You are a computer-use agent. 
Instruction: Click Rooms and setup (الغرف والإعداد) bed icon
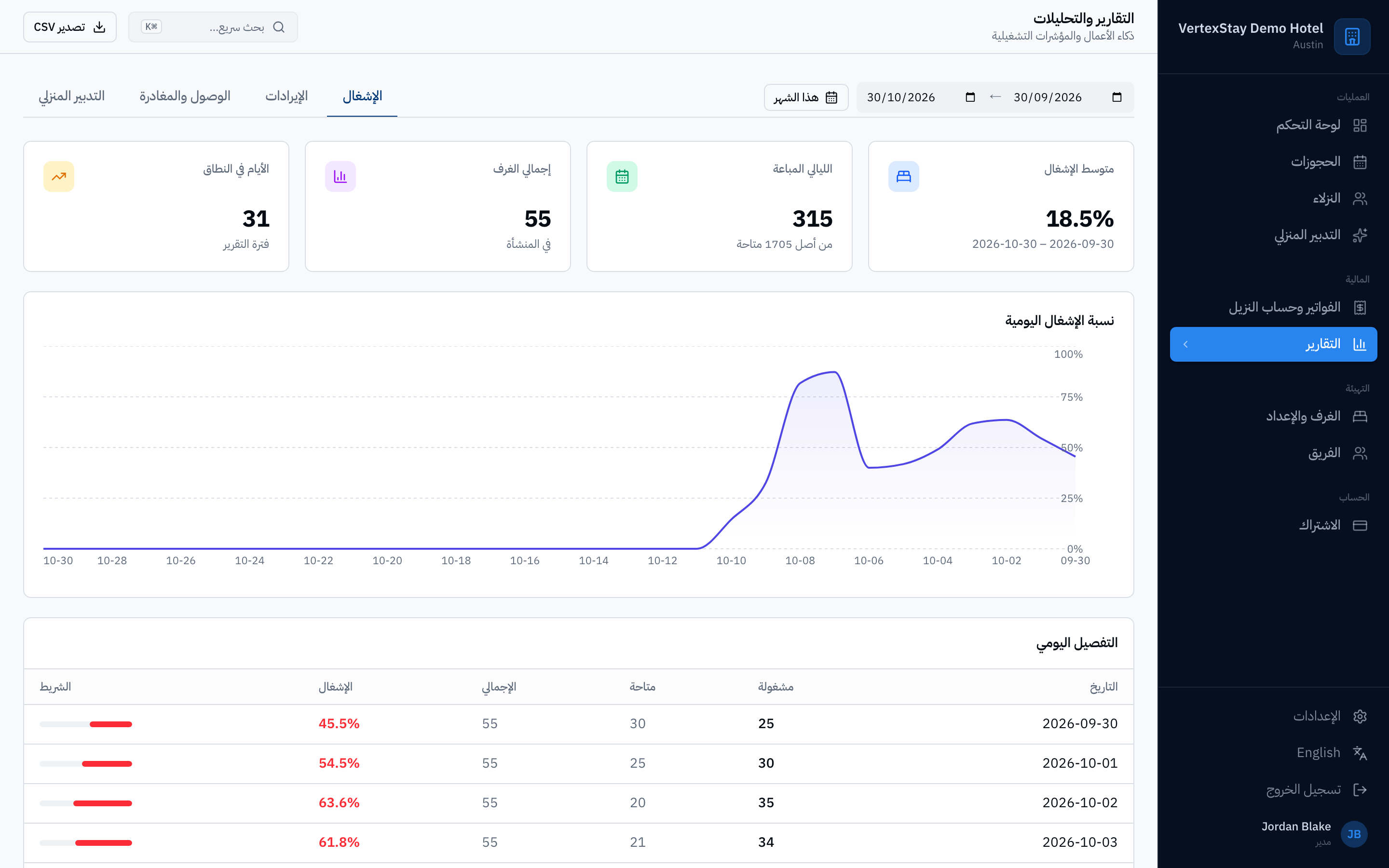coord(1359,416)
